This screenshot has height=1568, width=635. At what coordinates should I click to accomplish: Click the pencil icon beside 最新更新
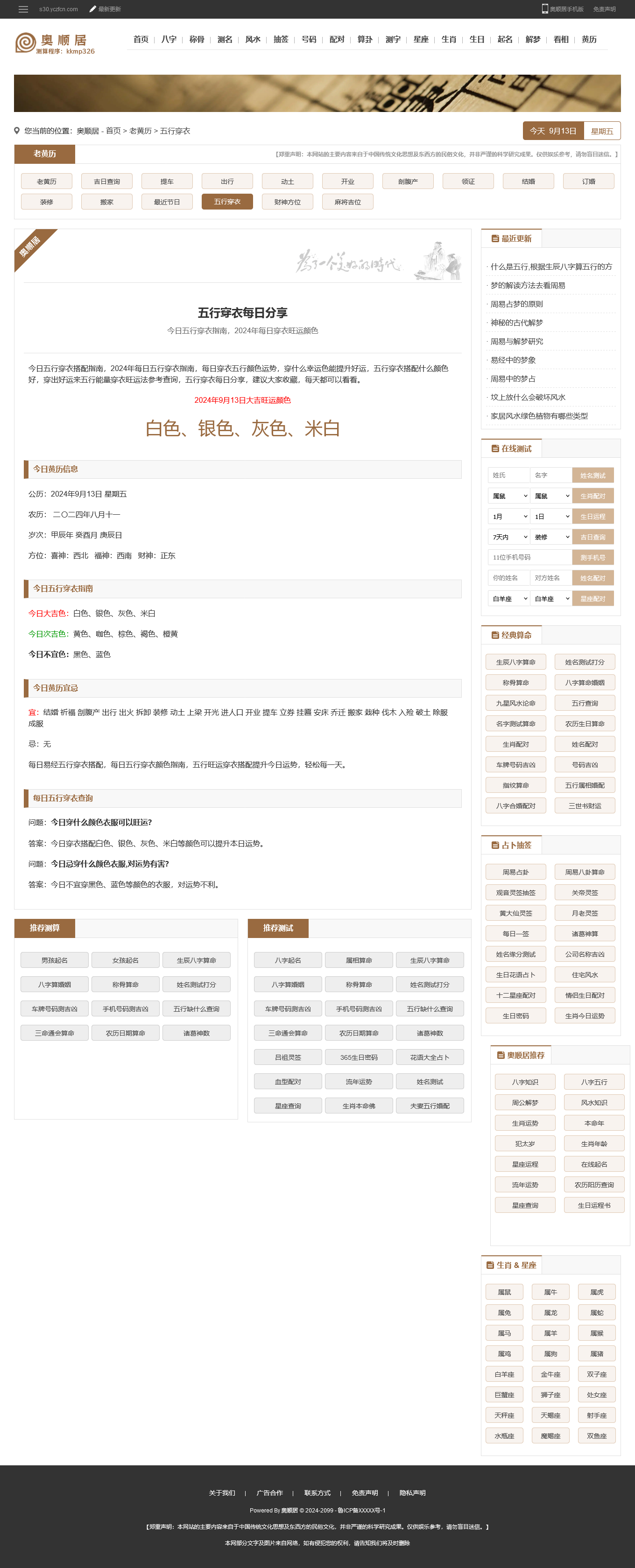(x=92, y=9)
